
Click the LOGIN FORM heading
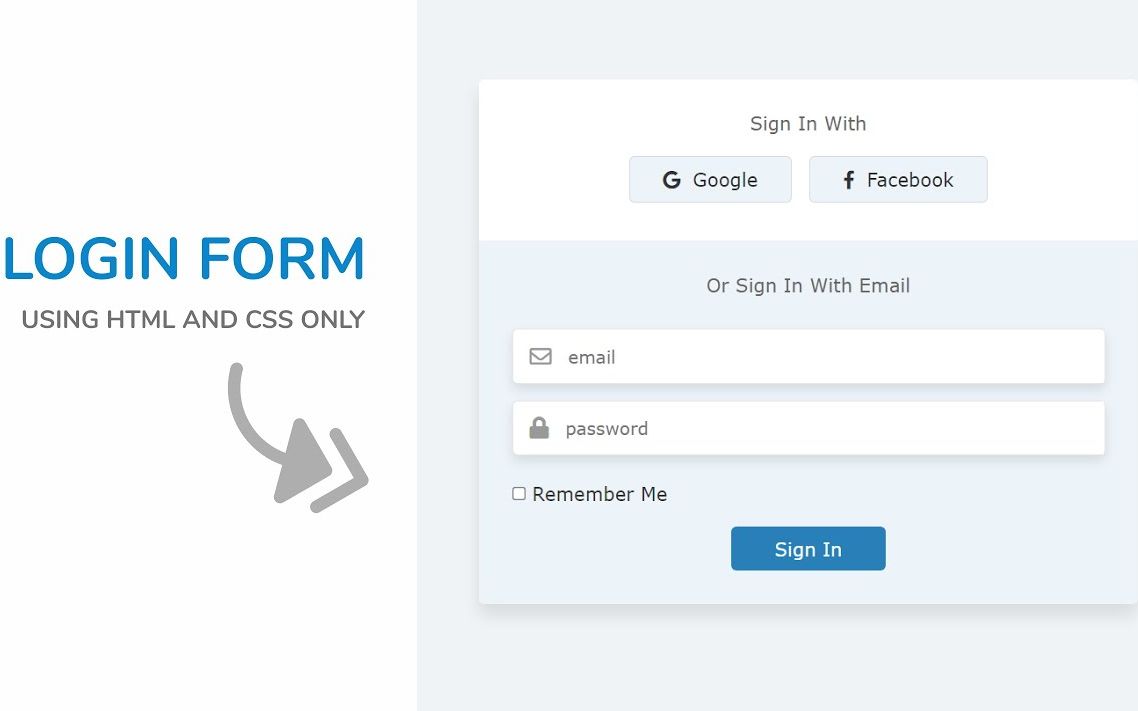(x=184, y=258)
